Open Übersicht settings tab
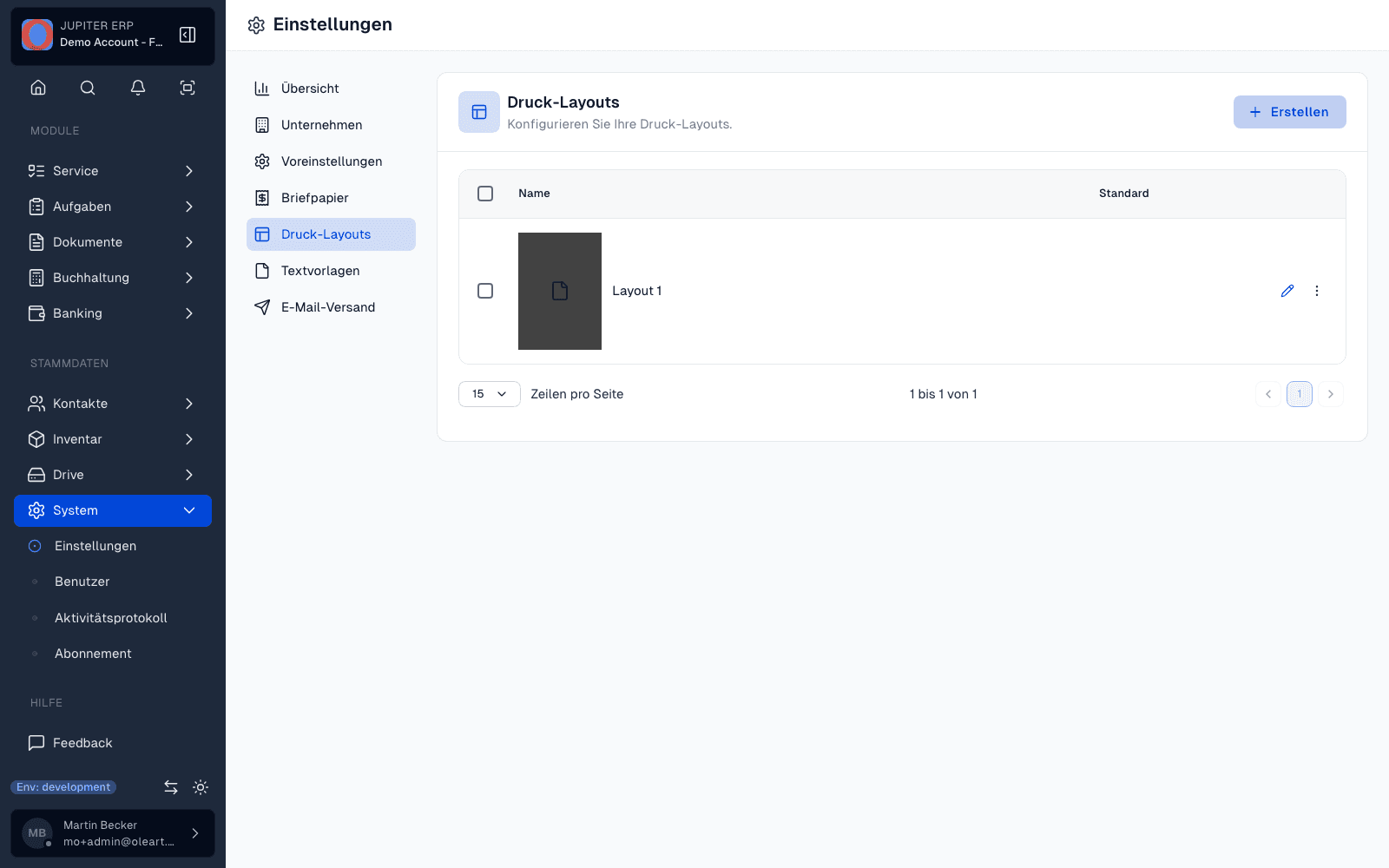Image resolution: width=1389 pixels, height=868 pixels. tap(331, 89)
